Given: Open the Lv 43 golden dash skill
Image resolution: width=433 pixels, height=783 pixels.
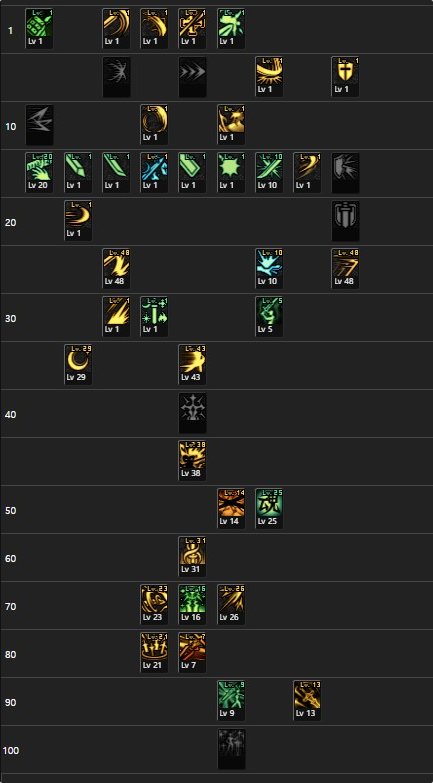Looking at the screenshot, I should tap(192, 365).
